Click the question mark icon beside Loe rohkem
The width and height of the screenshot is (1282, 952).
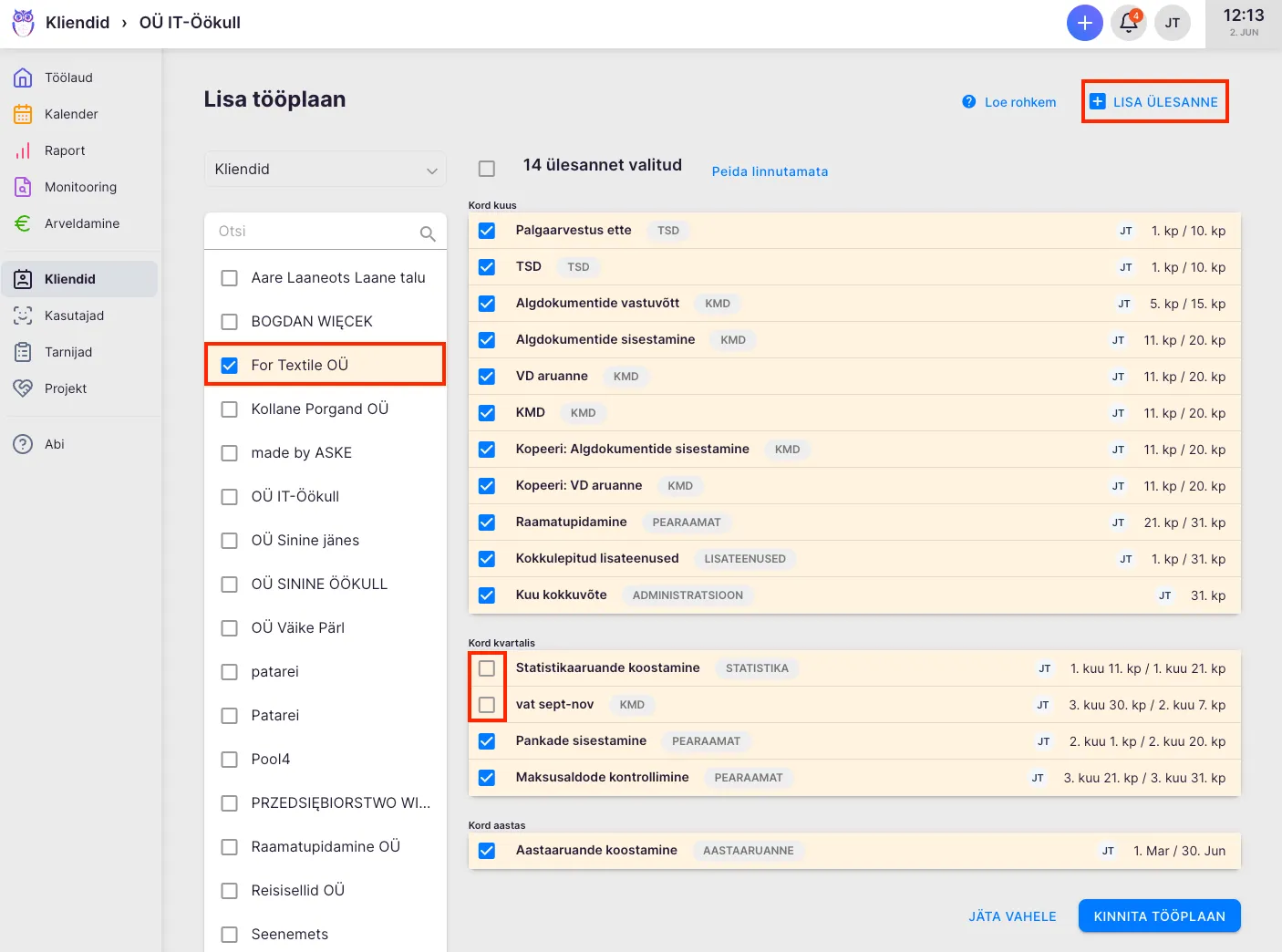pyautogui.click(x=968, y=102)
